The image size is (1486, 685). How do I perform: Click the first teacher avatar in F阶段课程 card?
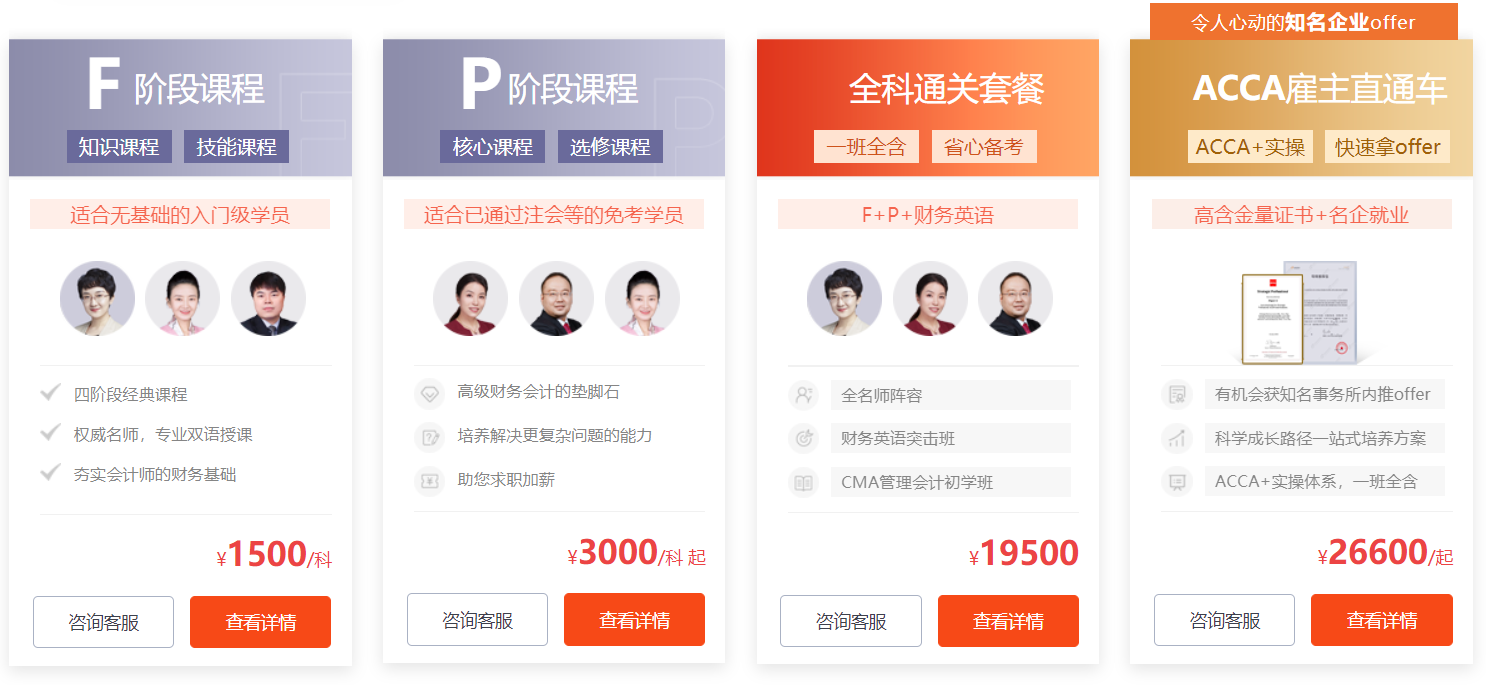point(97,298)
